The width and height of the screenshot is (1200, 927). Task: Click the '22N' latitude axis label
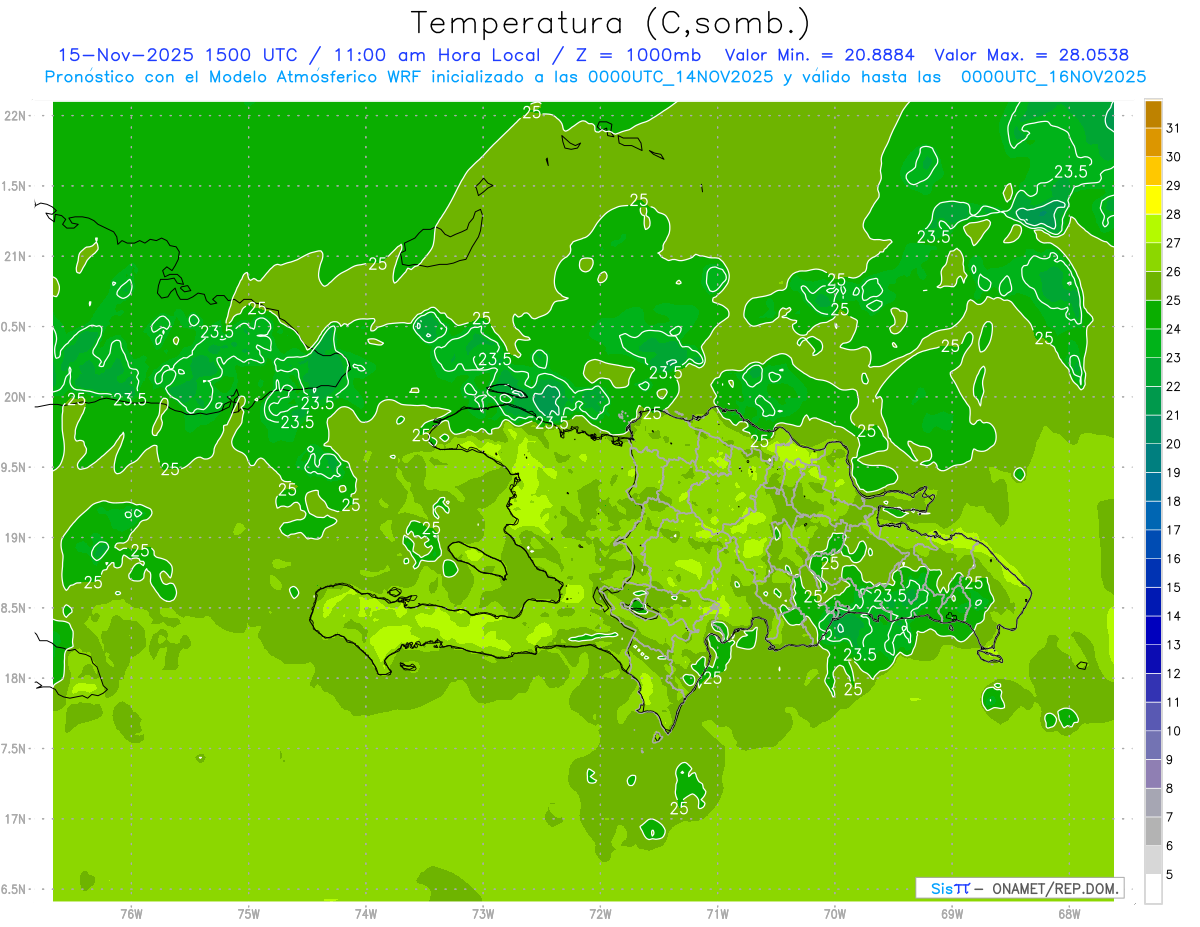(16, 116)
